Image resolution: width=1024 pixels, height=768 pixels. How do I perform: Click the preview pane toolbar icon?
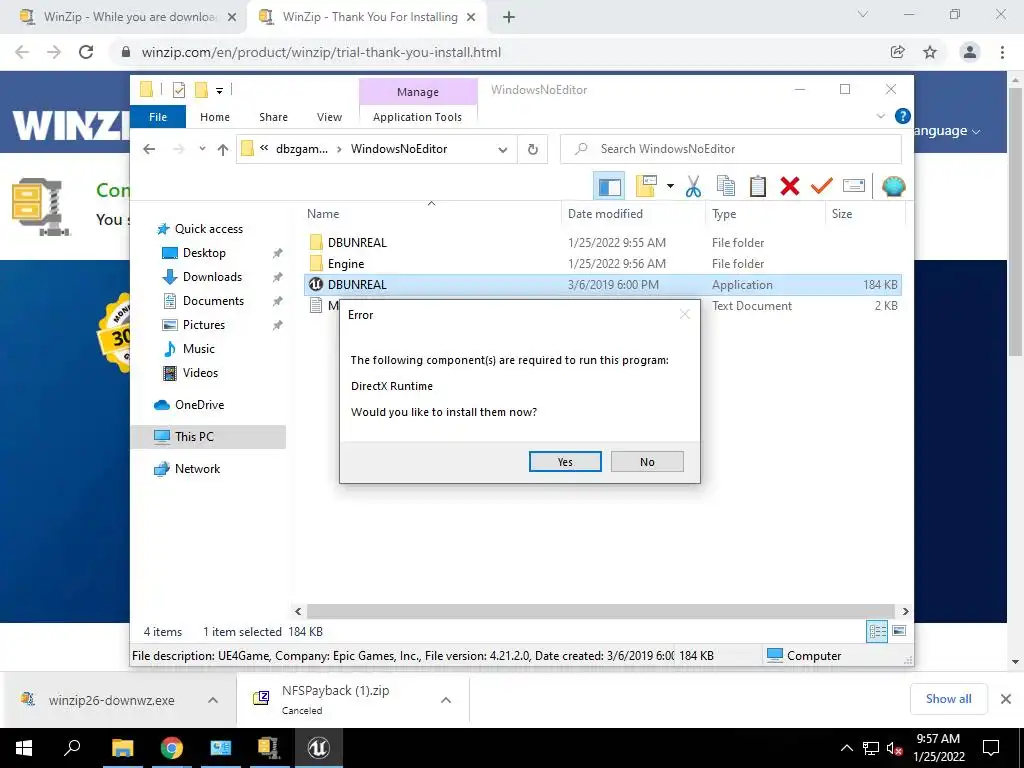click(609, 187)
